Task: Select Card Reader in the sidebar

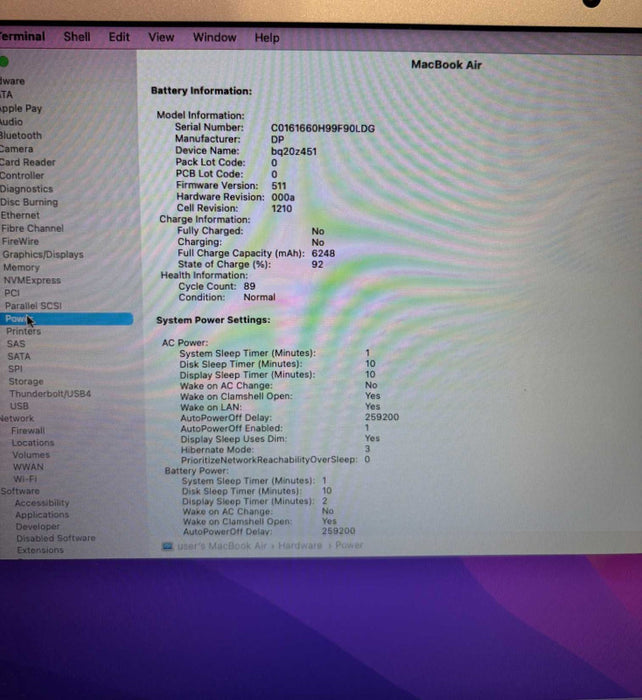Action: (x=28, y=162)
